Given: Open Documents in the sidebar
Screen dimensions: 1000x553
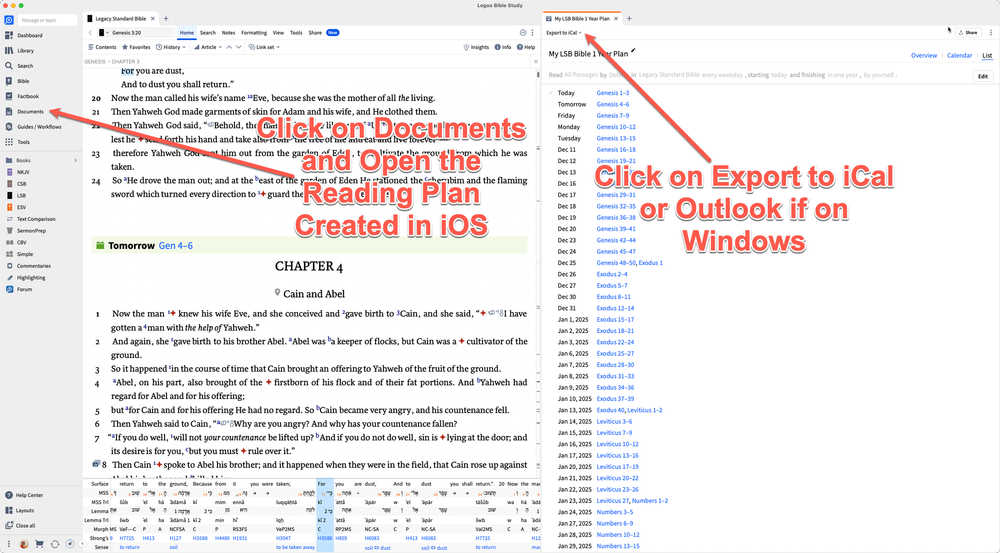Looking at the screenshot, I should coord(24,112).
